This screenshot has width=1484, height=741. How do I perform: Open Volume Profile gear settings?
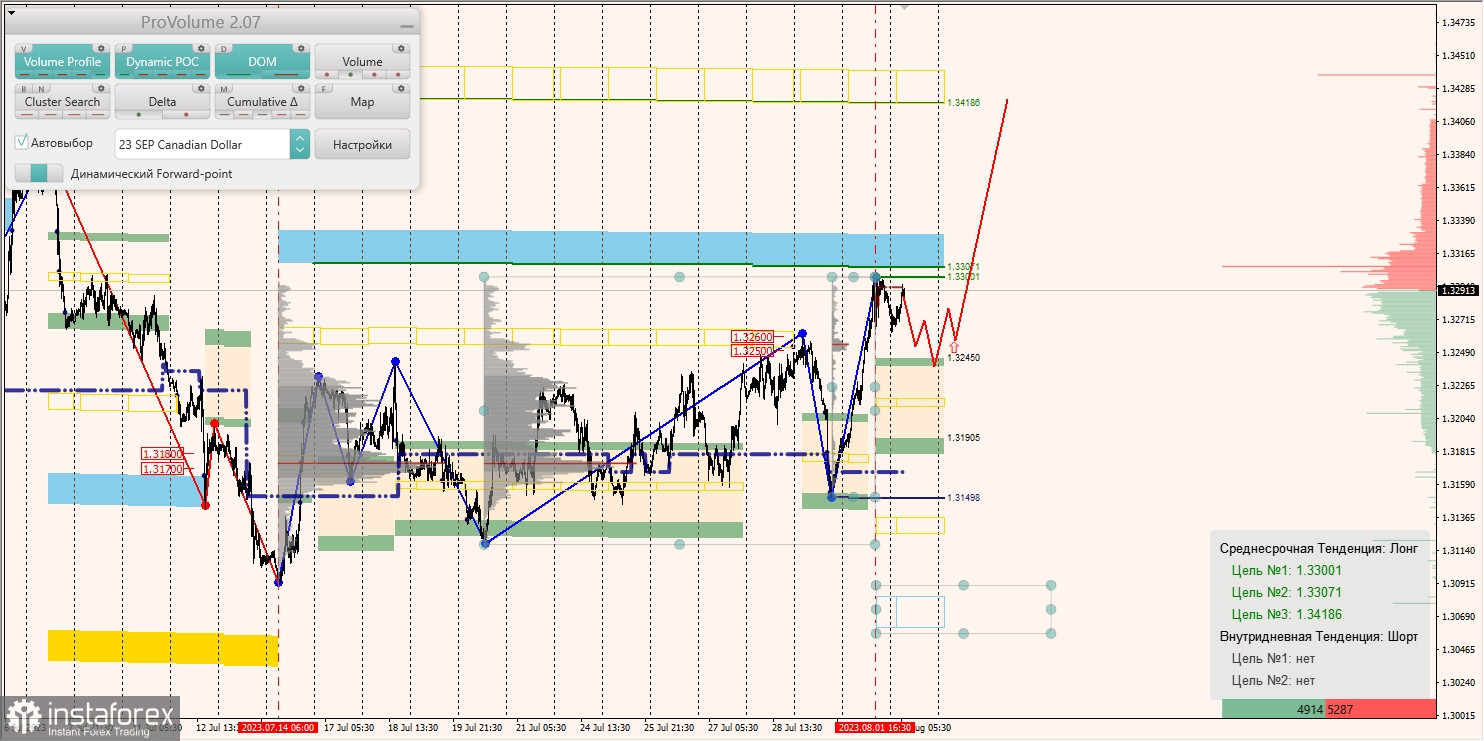101,48
